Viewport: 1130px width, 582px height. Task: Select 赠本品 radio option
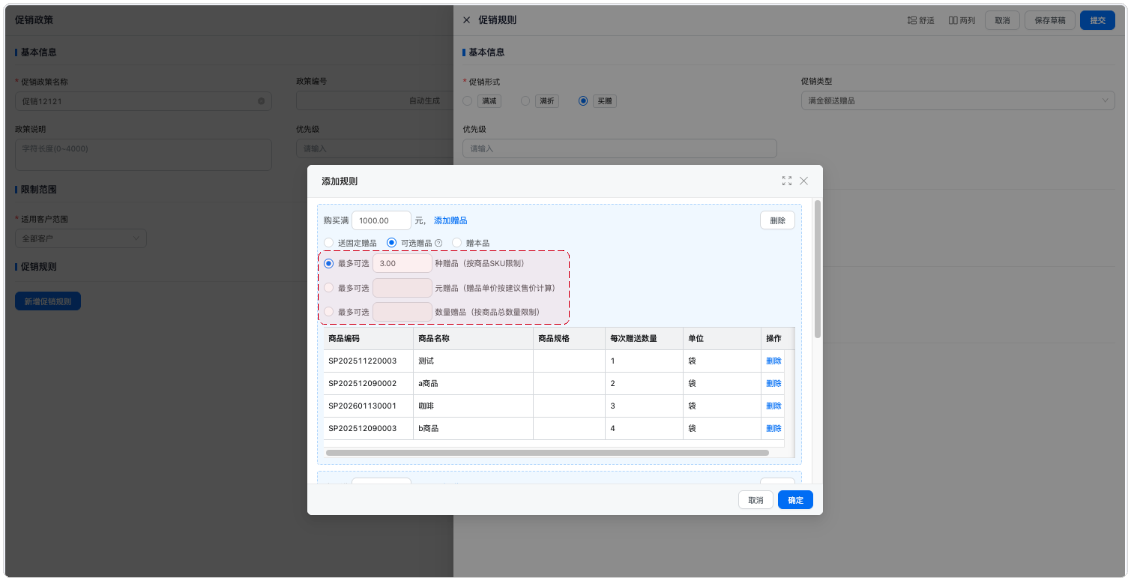457,243
